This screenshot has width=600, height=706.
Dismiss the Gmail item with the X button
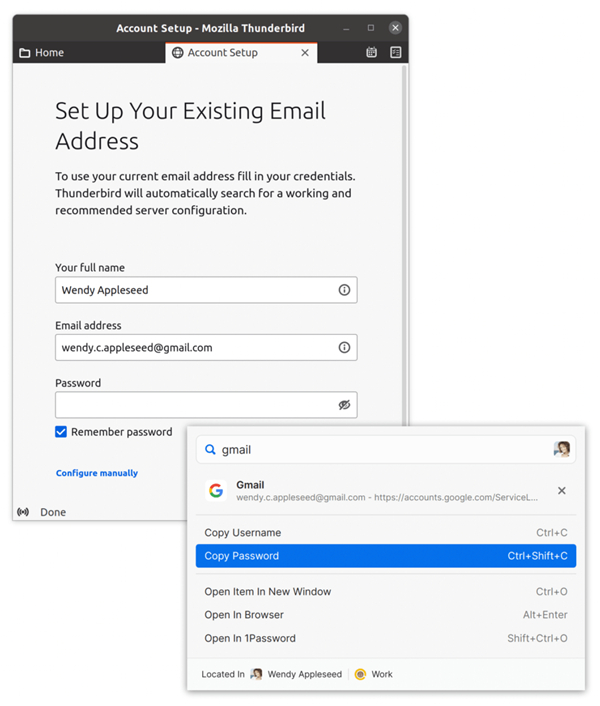tap(562, 490)
